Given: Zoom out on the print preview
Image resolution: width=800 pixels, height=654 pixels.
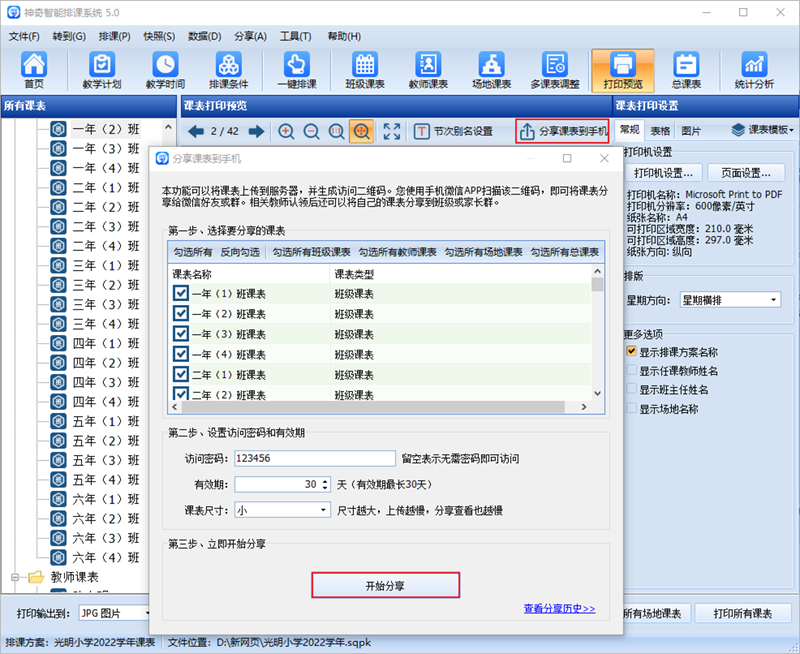Looking at the screenshot, I should (x=311, y=132).
